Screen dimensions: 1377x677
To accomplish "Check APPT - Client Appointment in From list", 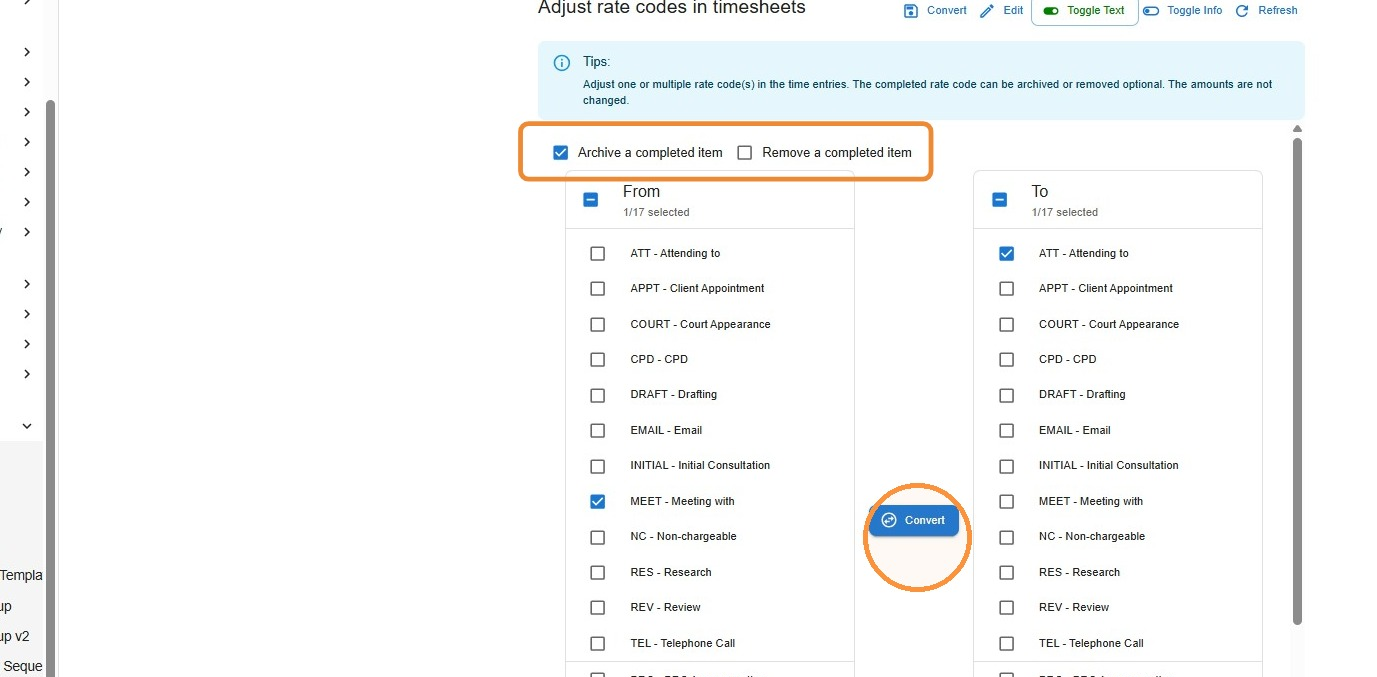I will 598,289.
